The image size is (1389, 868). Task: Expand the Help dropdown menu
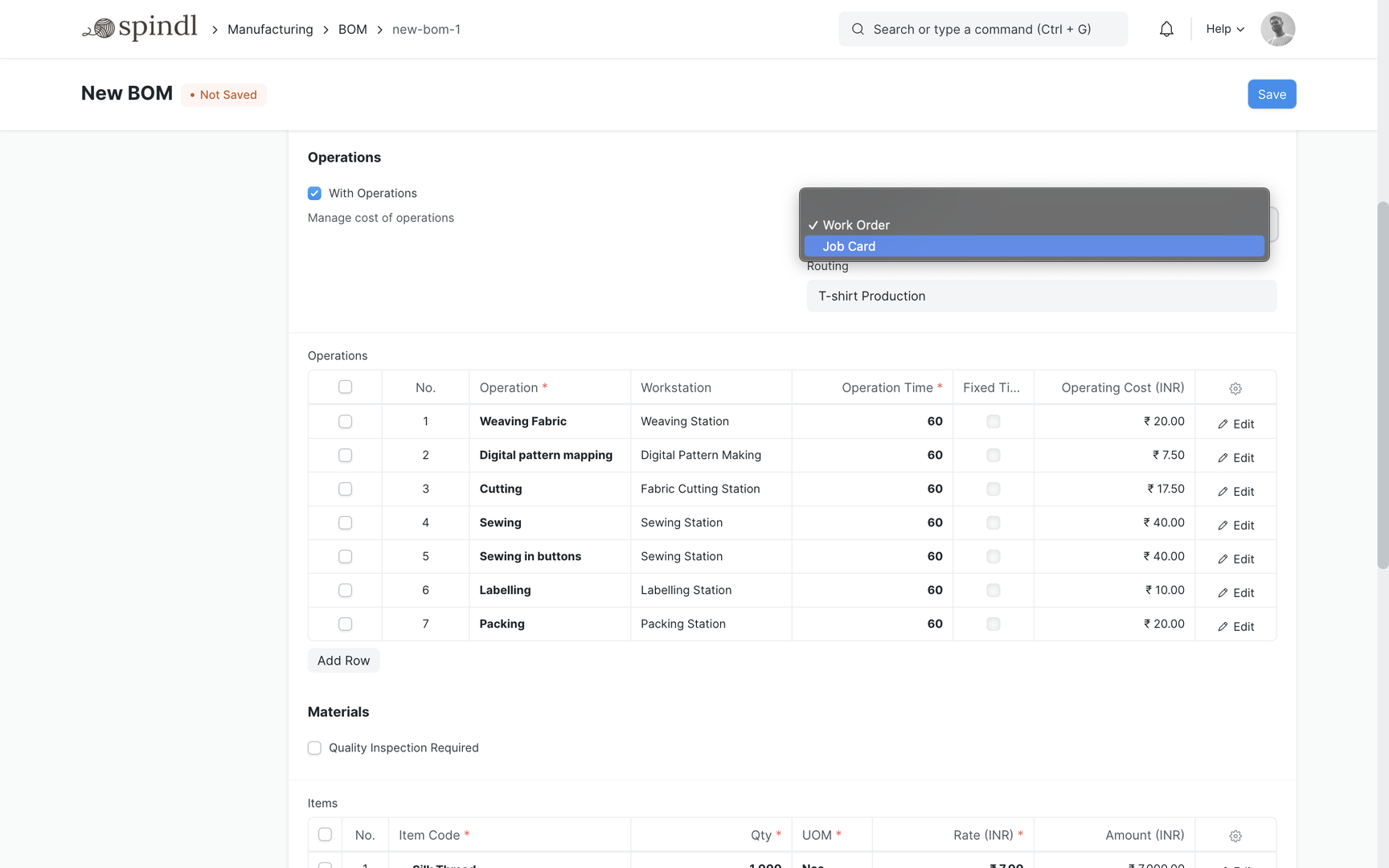pos(1225,29)
